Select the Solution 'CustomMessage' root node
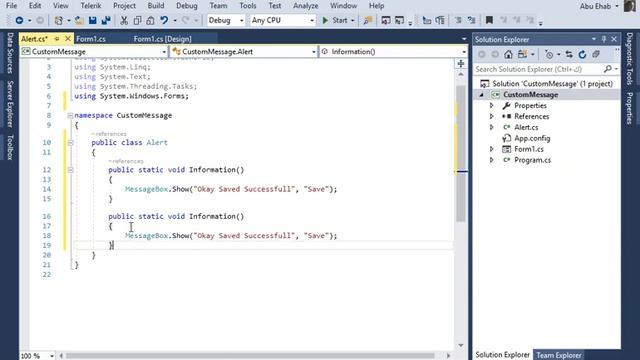 (x=547, y=84)
